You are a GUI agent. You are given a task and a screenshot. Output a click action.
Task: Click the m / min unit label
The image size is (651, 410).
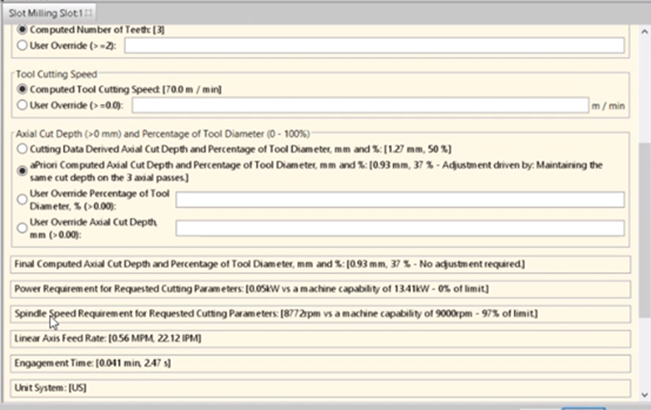pos(608,106)
